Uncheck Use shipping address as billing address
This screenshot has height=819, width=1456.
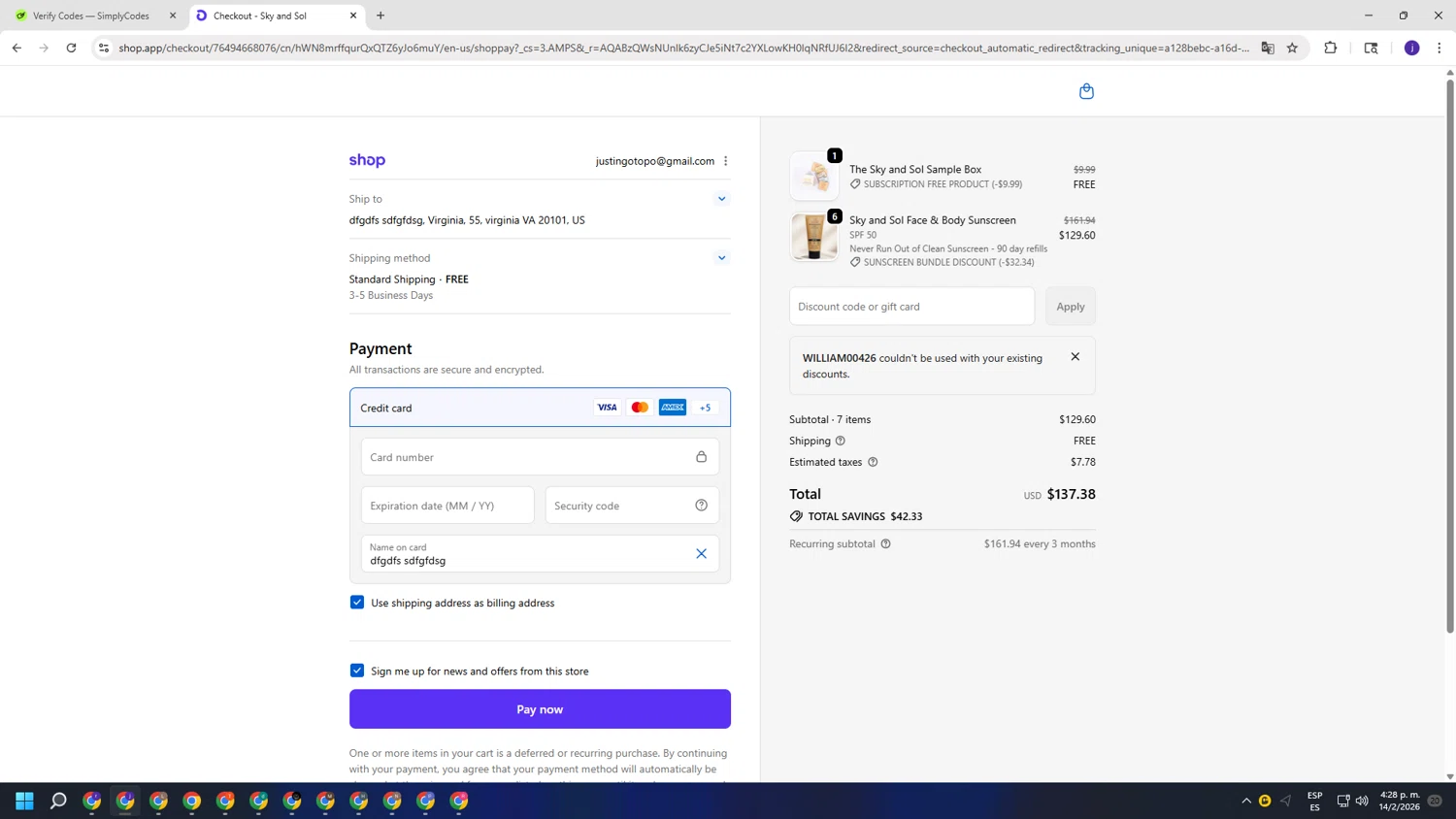[x=357, y=603]
